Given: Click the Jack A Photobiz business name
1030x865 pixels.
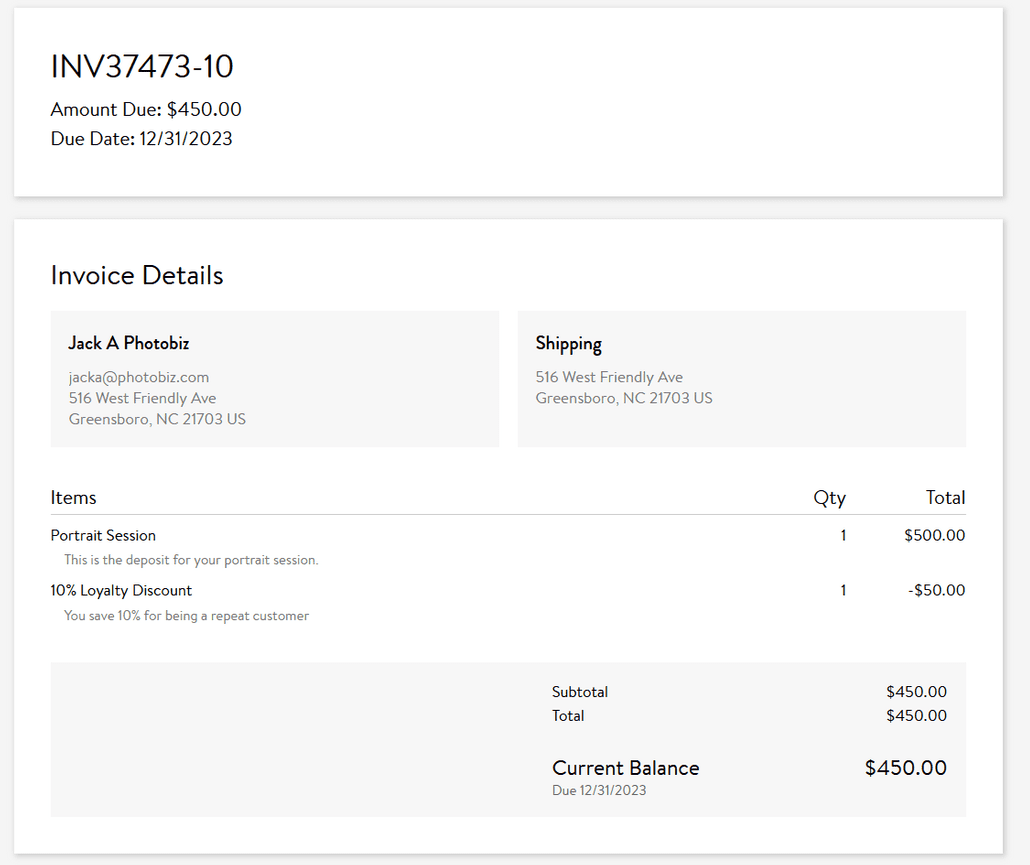Looking at the screenshot, I should tap(128, 342).
